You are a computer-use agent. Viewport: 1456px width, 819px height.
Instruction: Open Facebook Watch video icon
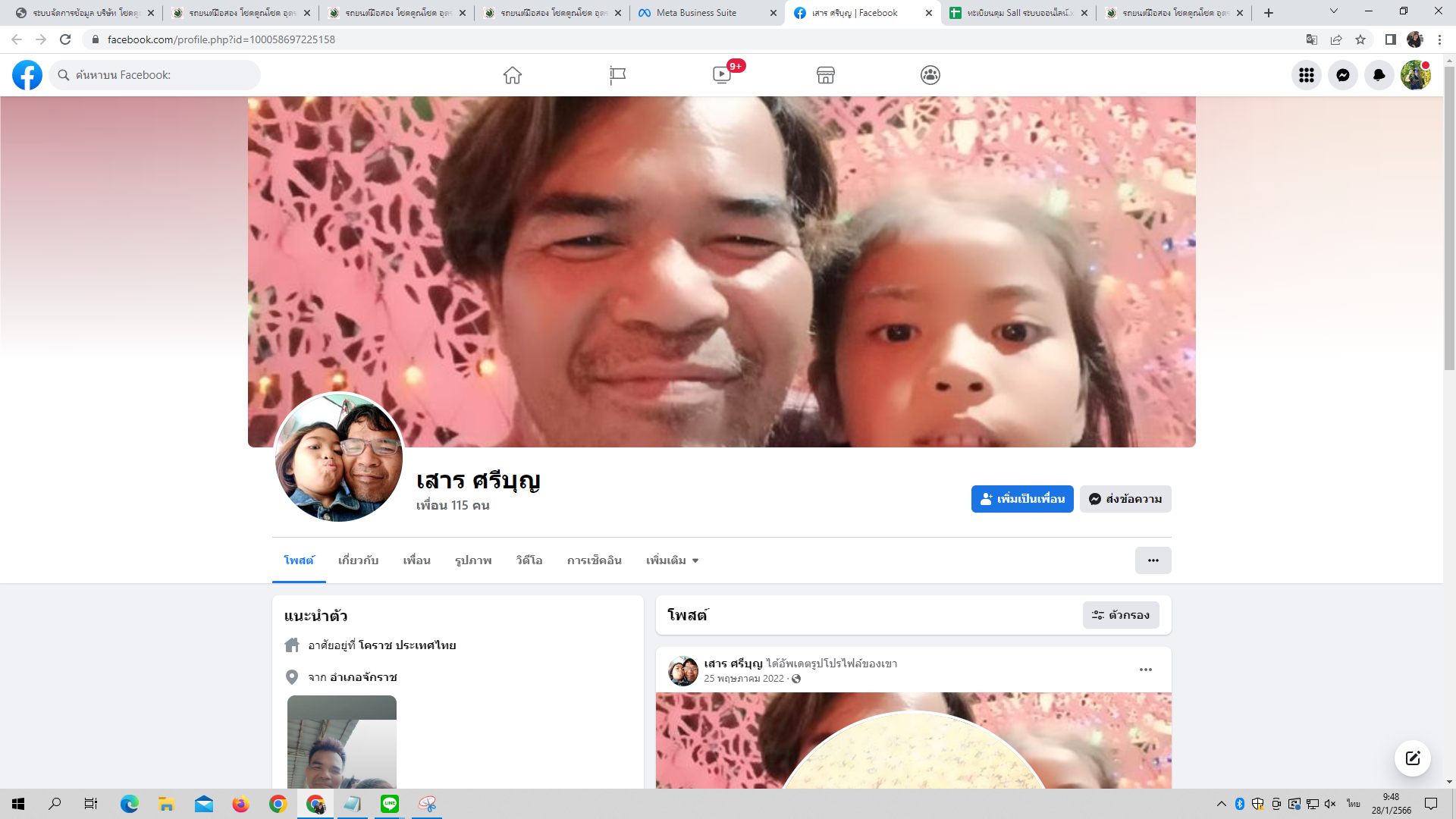pyautogui.click(x=722, y=75)
